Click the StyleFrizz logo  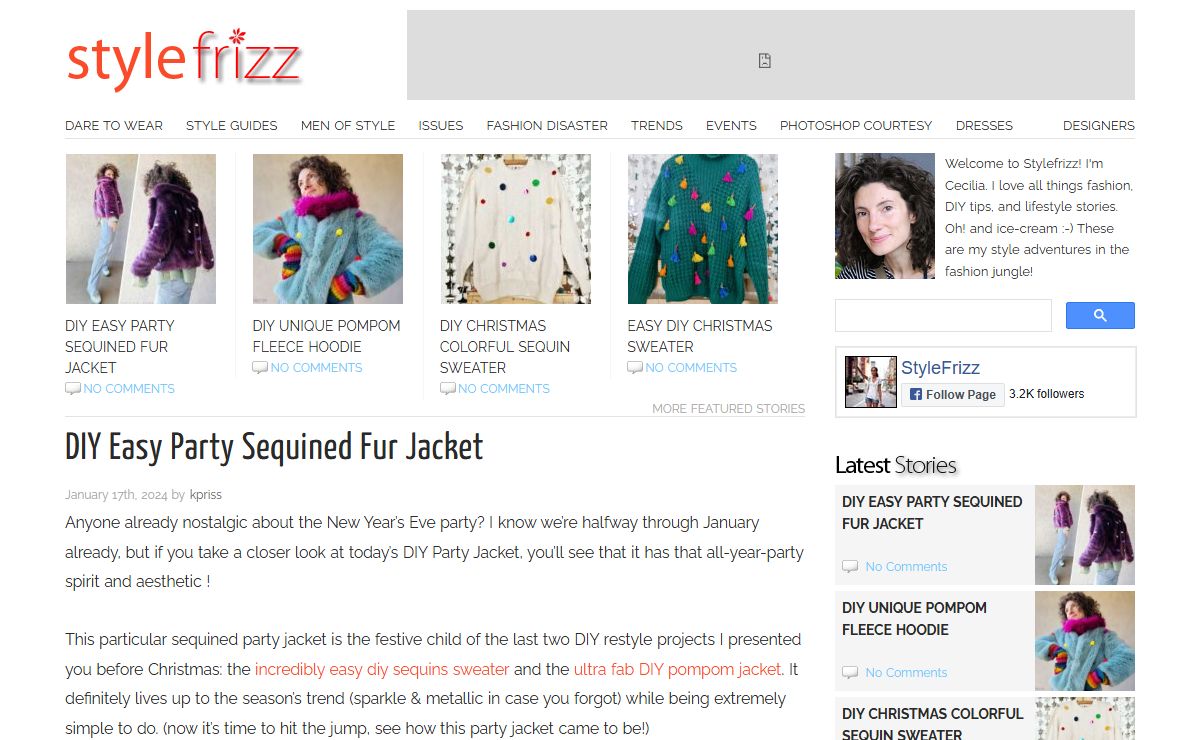click(x=184, y=58)
